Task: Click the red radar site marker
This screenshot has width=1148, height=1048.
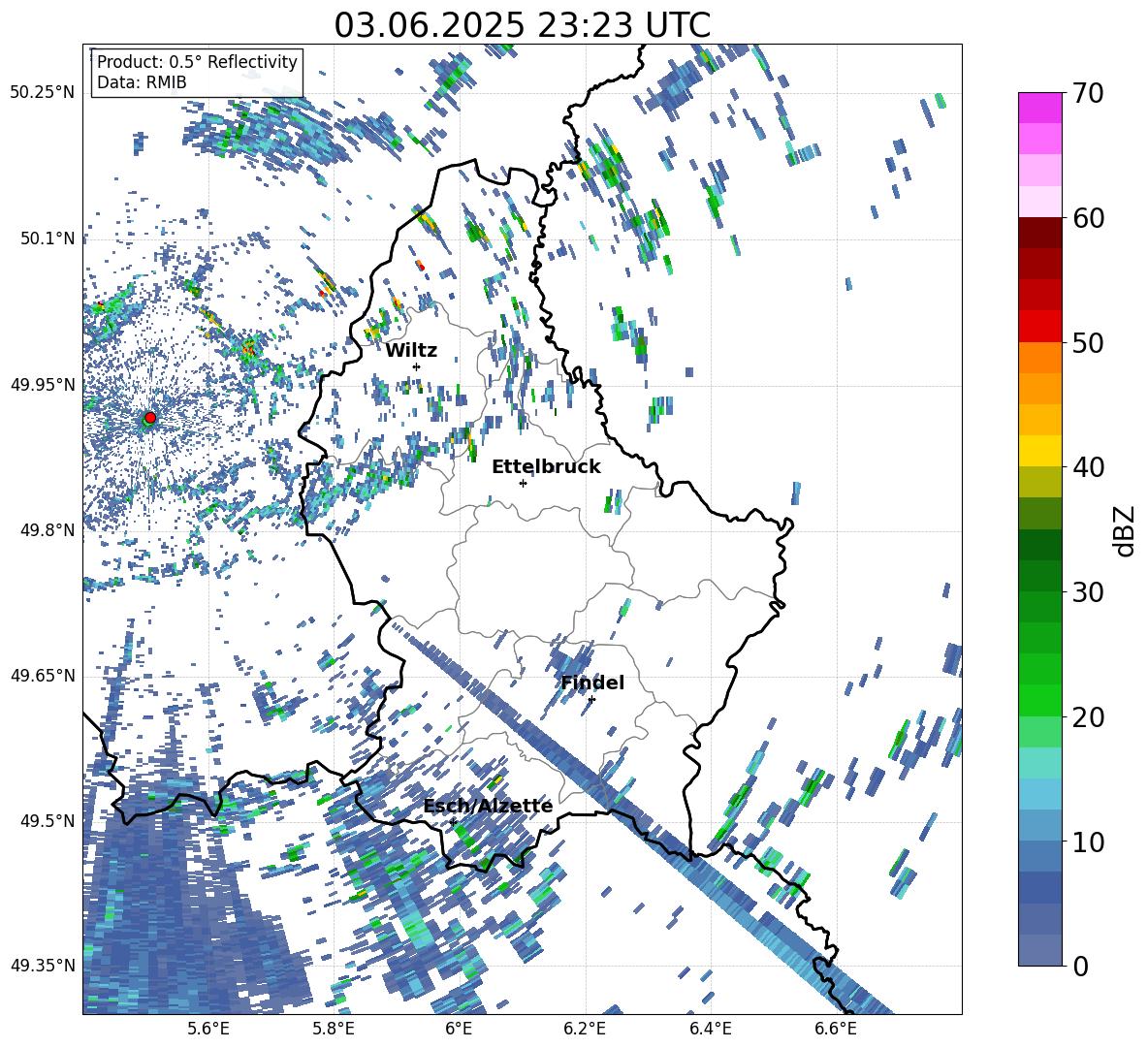Action: 150,417
